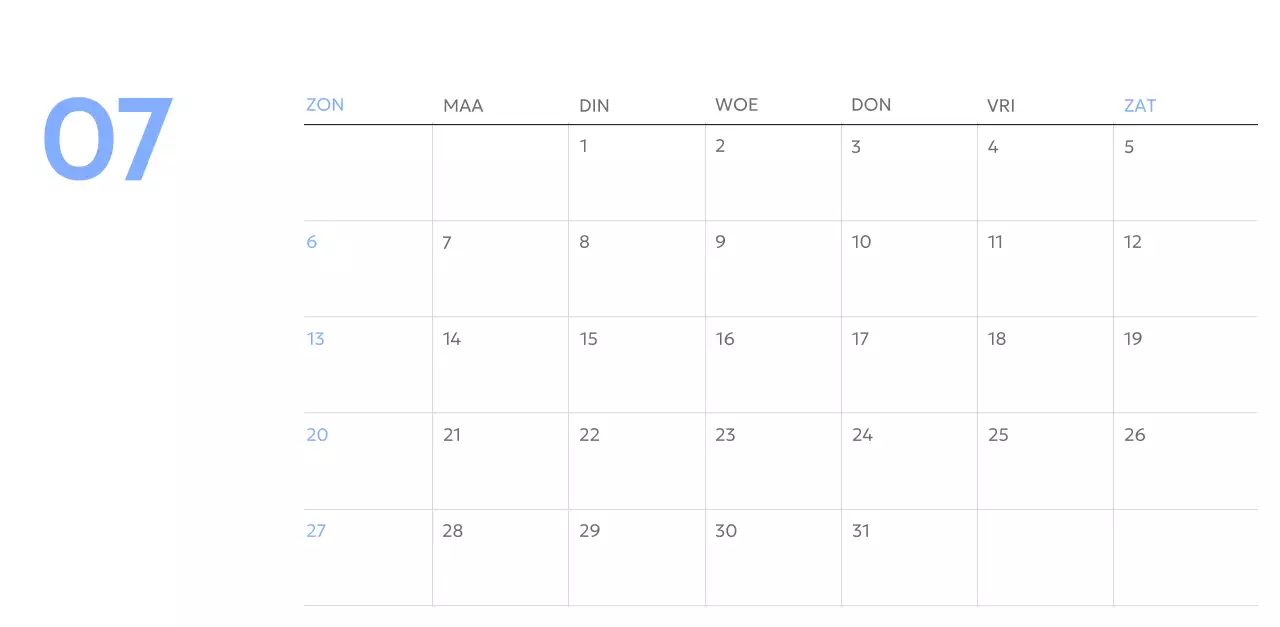This screenshot has width=1280, height=627.
Task: Click the ZAT weekend header
Action: coord(1140,106)
